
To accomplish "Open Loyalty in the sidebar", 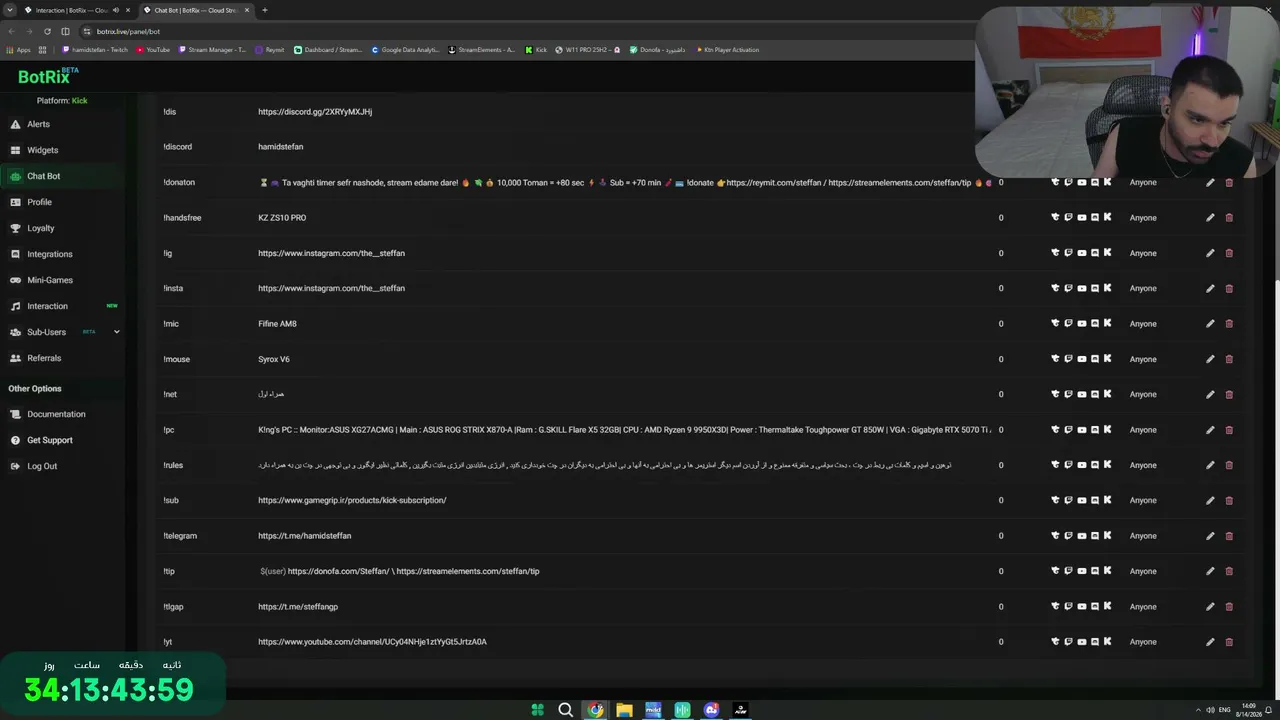I will coord(41,228).
